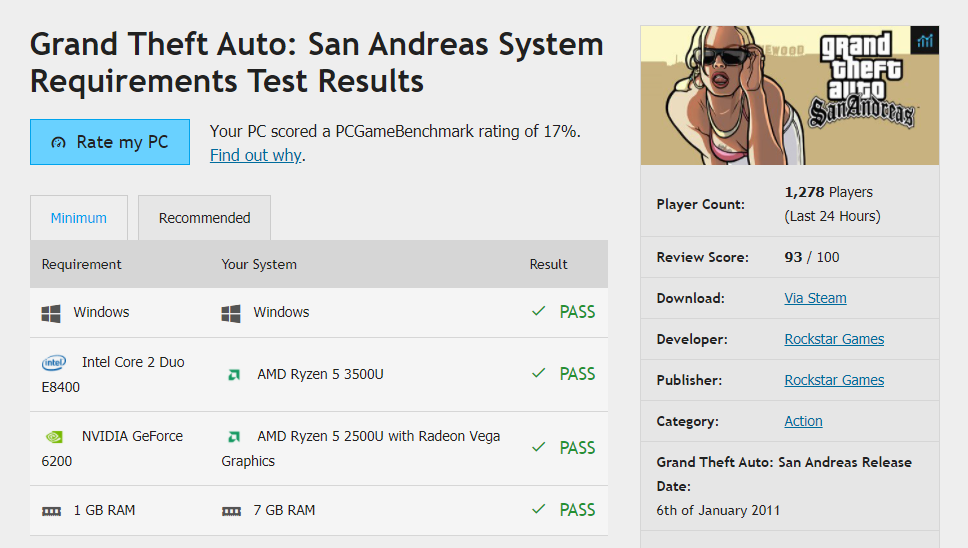The image size is (968, 548).
Task: Switch to the Minimum tab
Action: 78,218
